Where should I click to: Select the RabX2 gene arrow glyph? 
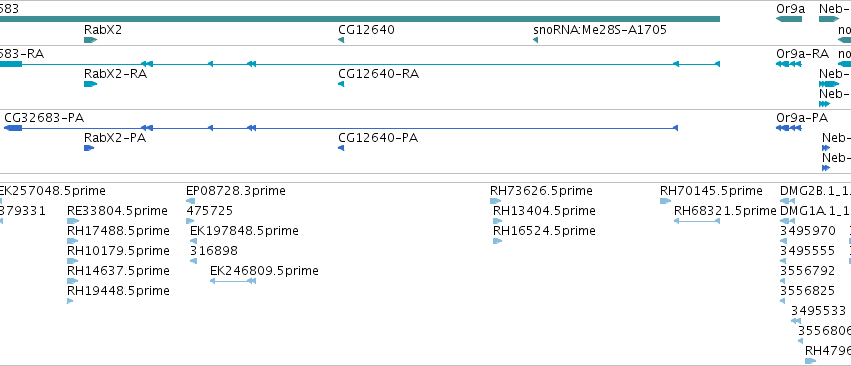90,40
